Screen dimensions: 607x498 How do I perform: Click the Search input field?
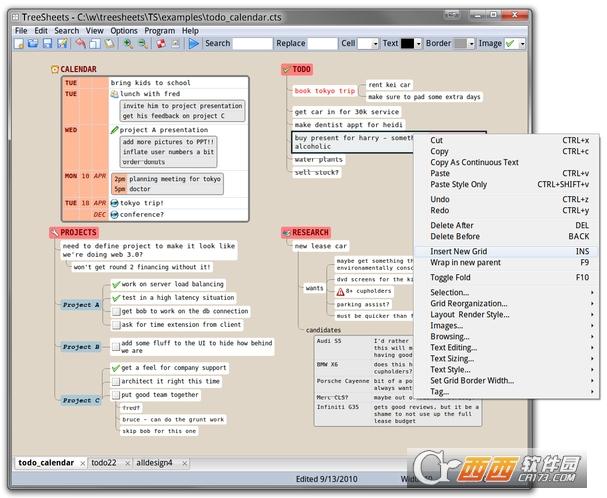click(x=252, y=44)
